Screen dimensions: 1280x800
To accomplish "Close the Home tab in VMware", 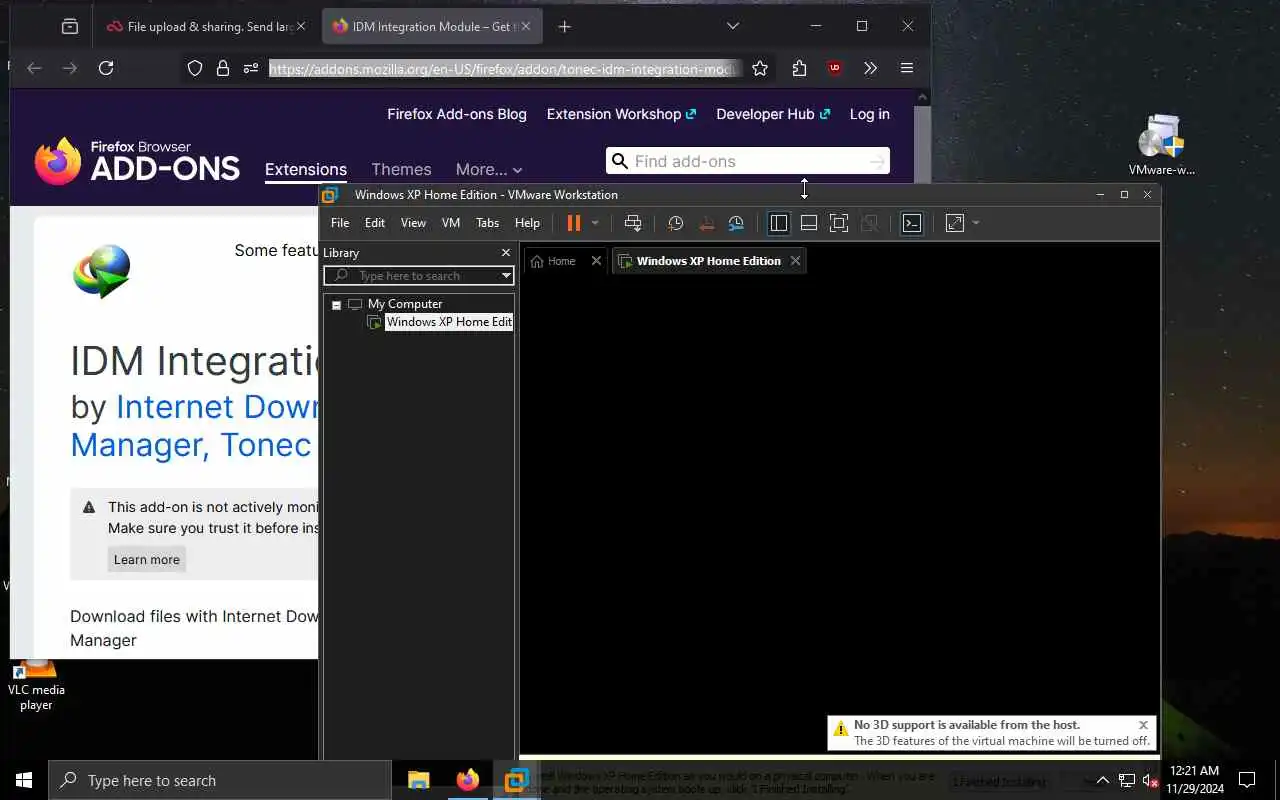I will 596,261.
